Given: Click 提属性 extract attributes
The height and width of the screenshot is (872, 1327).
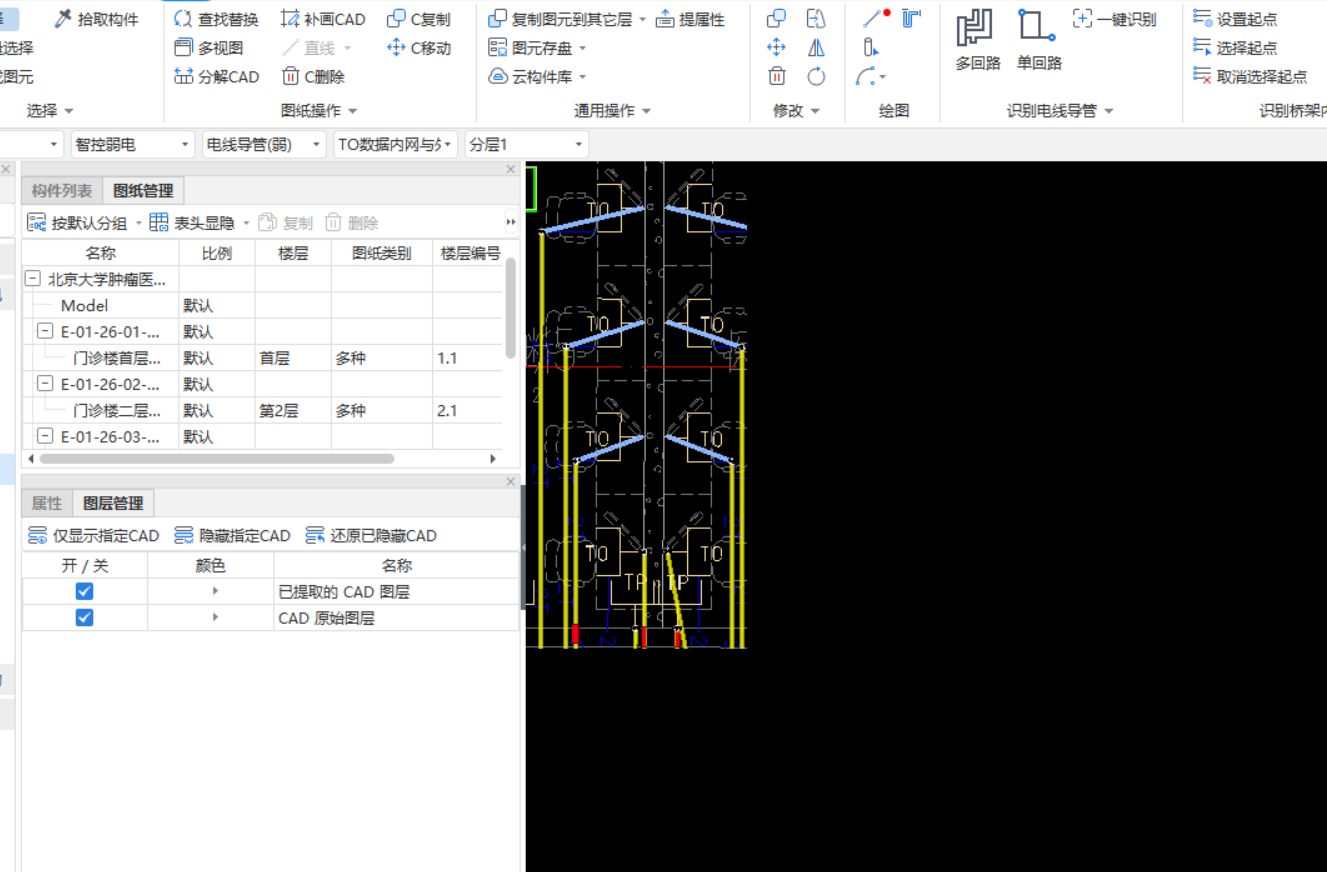Looking at the screenshot, I should pos(690,19).
